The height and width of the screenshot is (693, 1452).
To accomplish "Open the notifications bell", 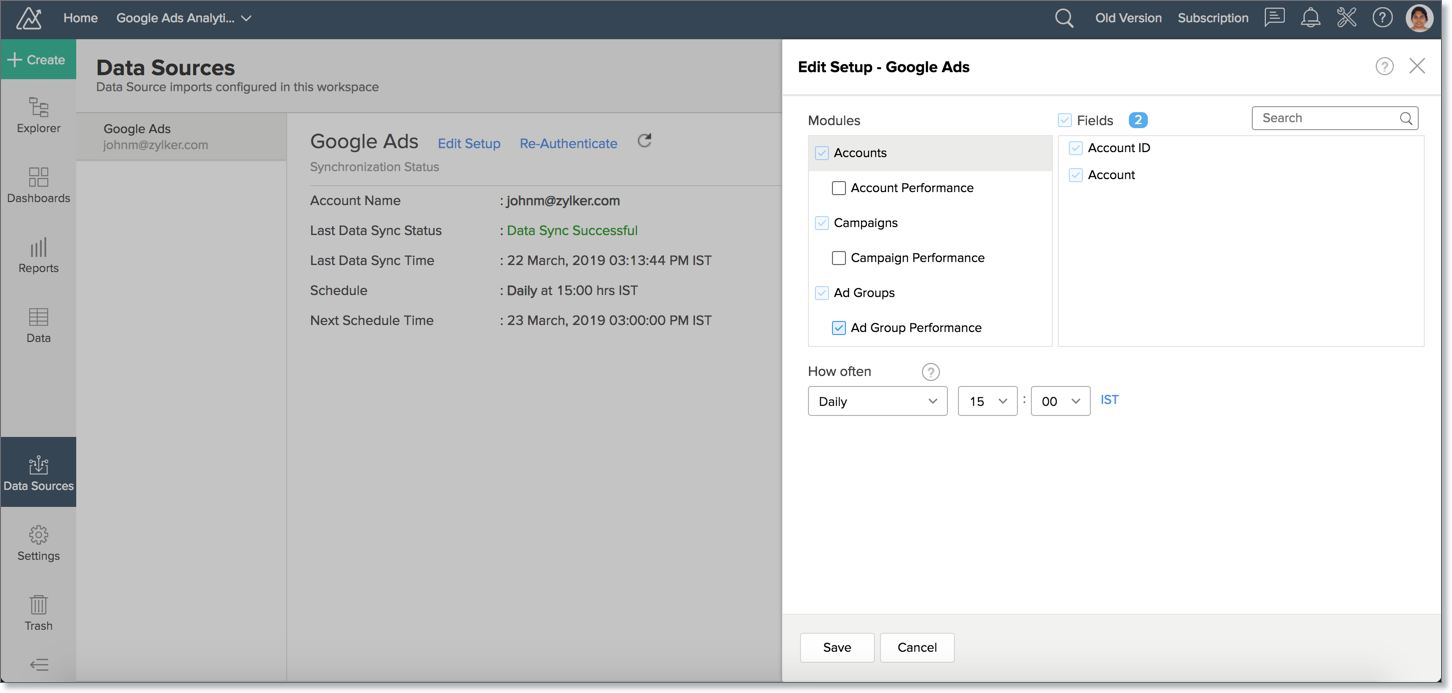I will click(1310, 18).
